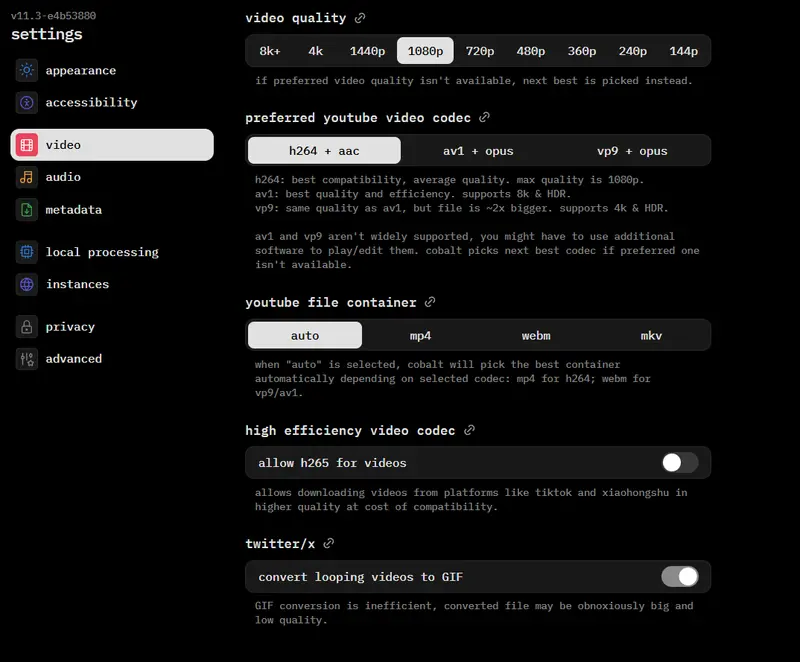Select mkv file container
Viewport: 800px width, 662px height.
(652, 336)
